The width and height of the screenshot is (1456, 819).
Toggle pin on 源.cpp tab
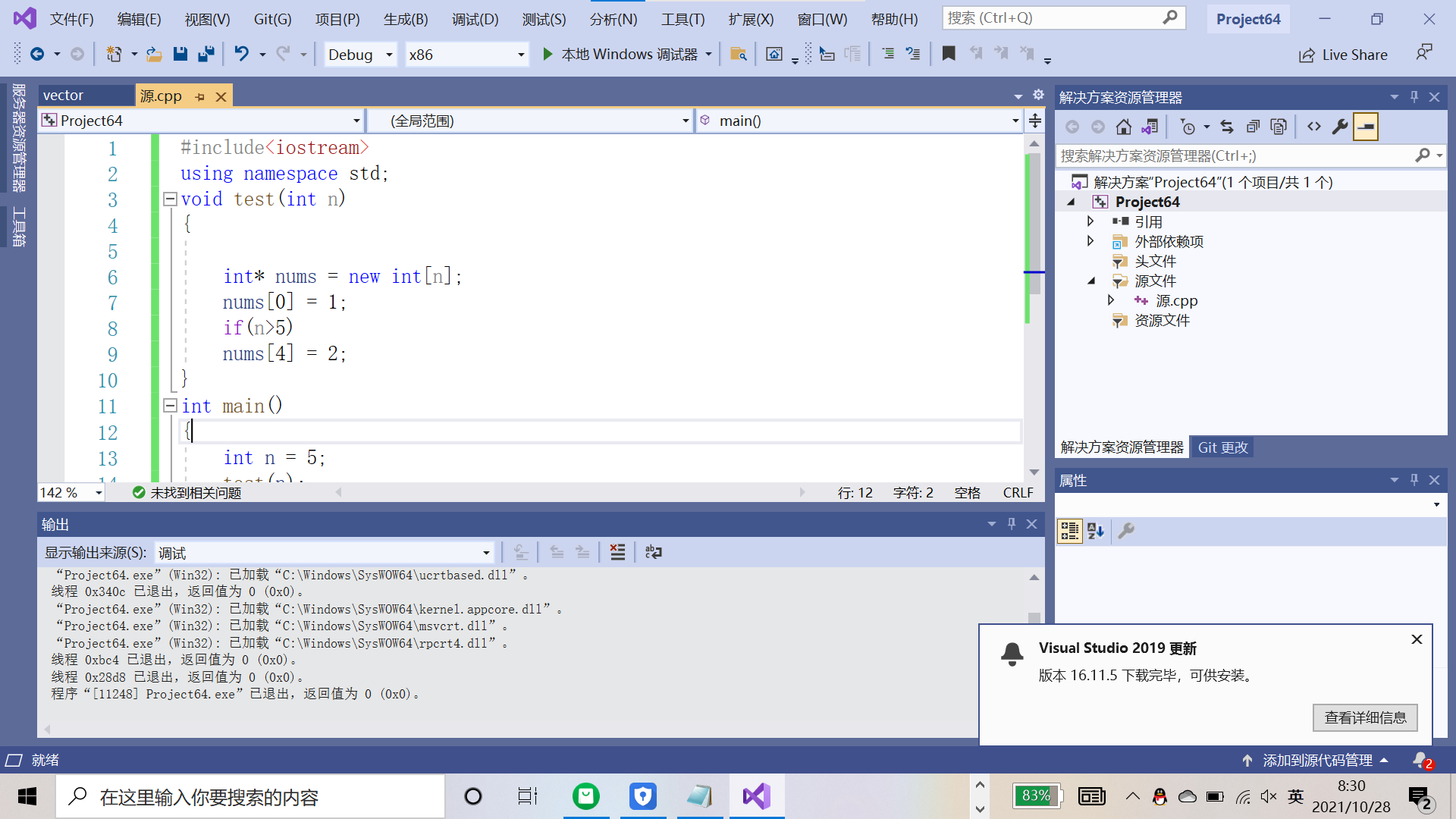[200, 96]
